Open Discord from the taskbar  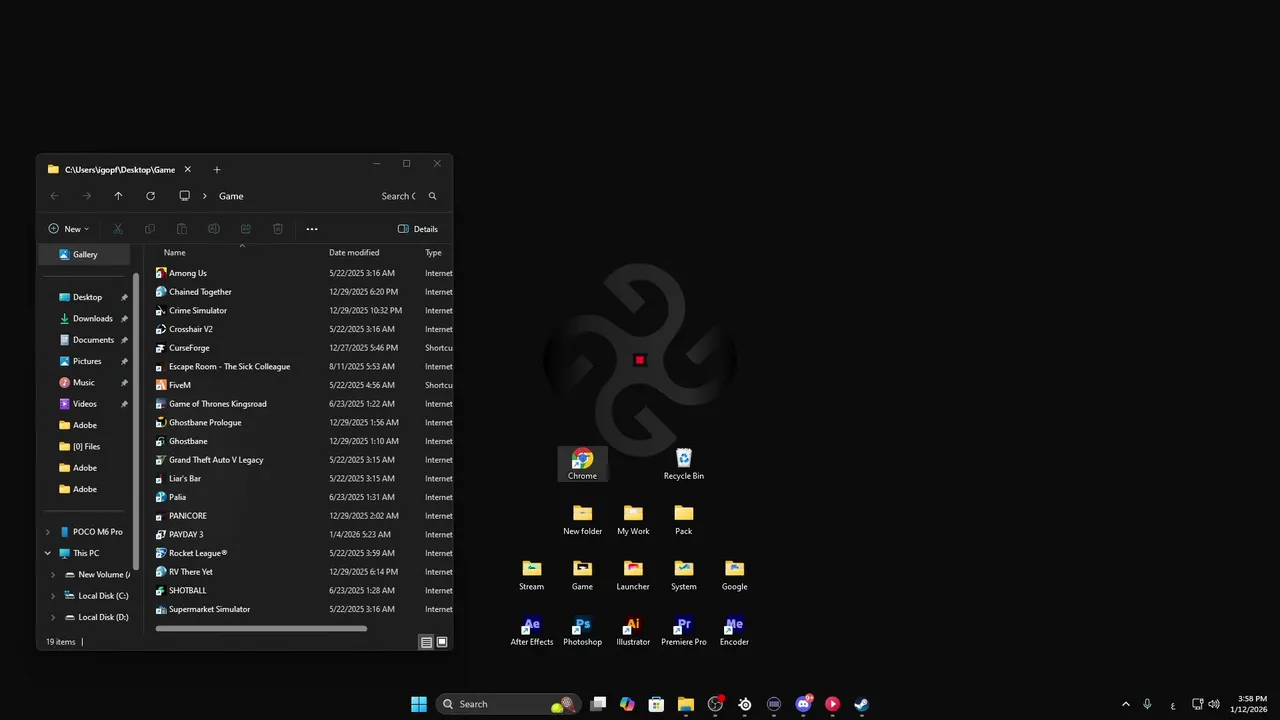[x=803, y=704]
